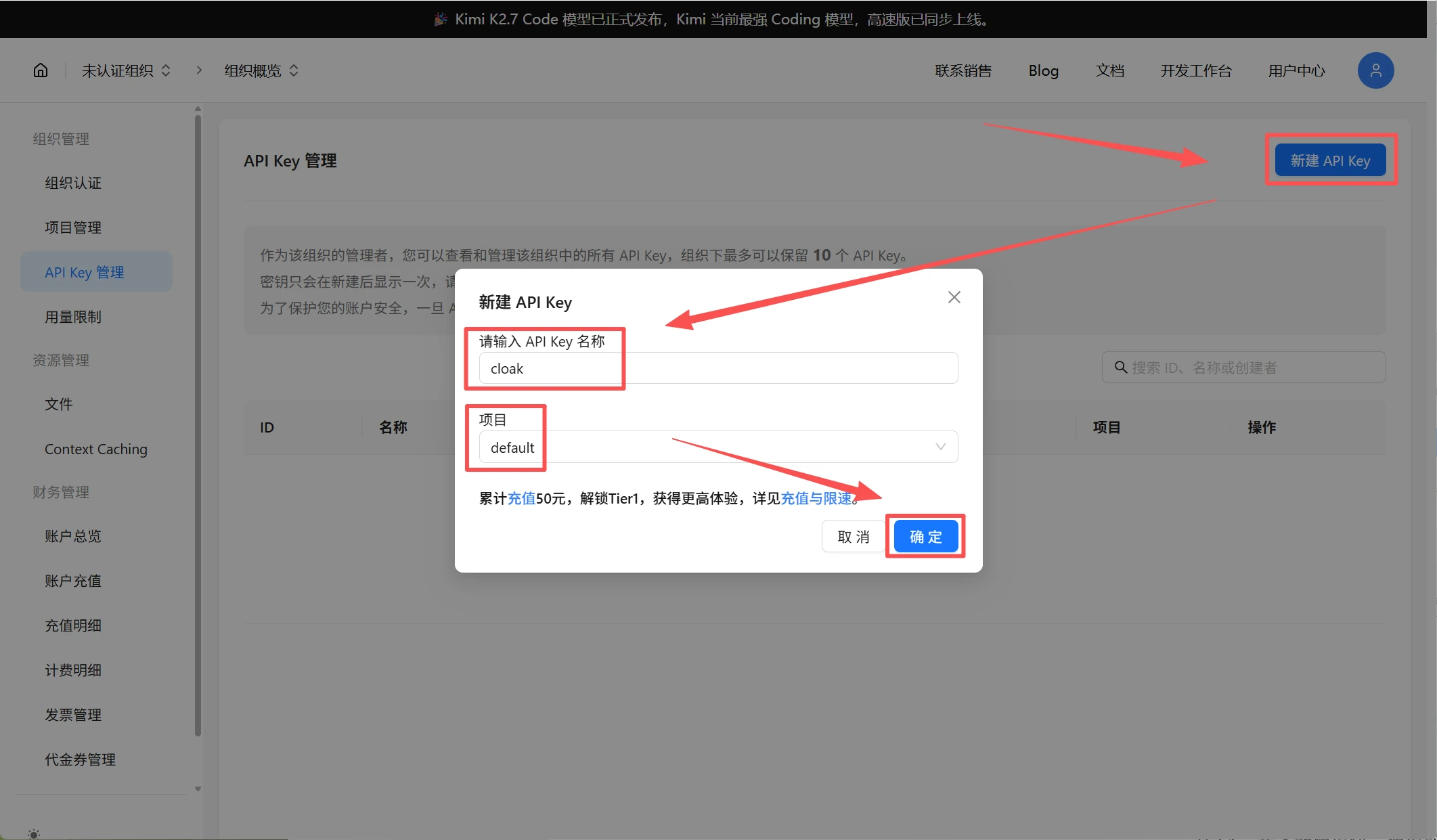Viewport: 1437px width, 840px height.
Task: Click the ID column header
Action: (267, 428)
